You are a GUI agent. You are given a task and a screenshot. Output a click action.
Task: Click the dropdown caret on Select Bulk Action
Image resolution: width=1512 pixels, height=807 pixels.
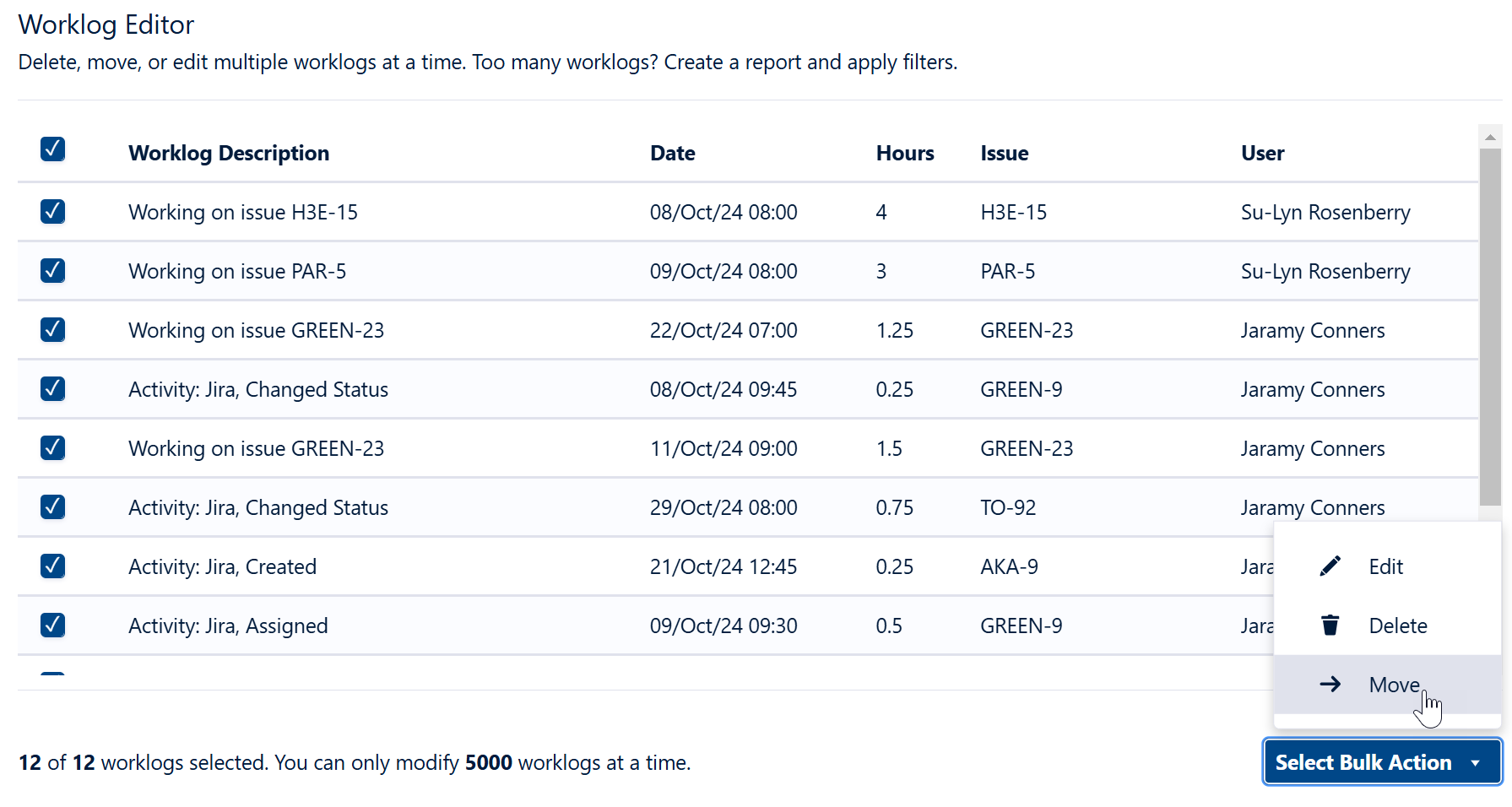point(1476,761)
